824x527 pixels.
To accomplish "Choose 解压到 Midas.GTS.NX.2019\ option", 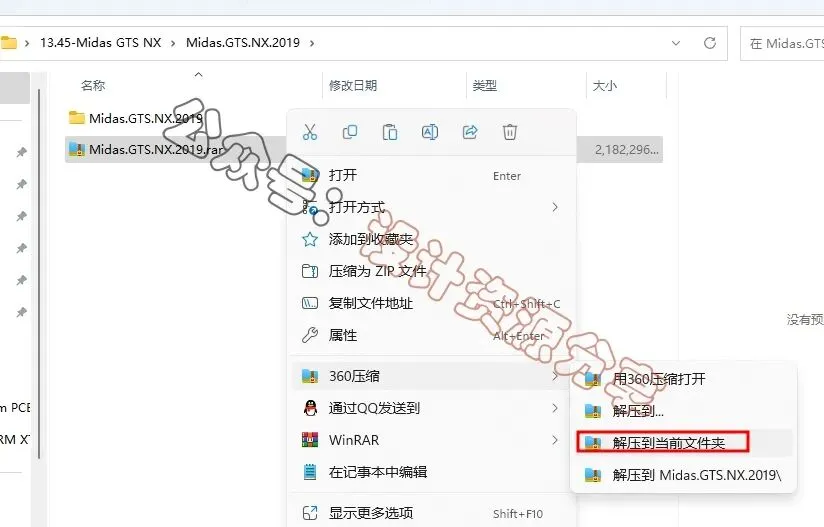I will coord(683,475).
